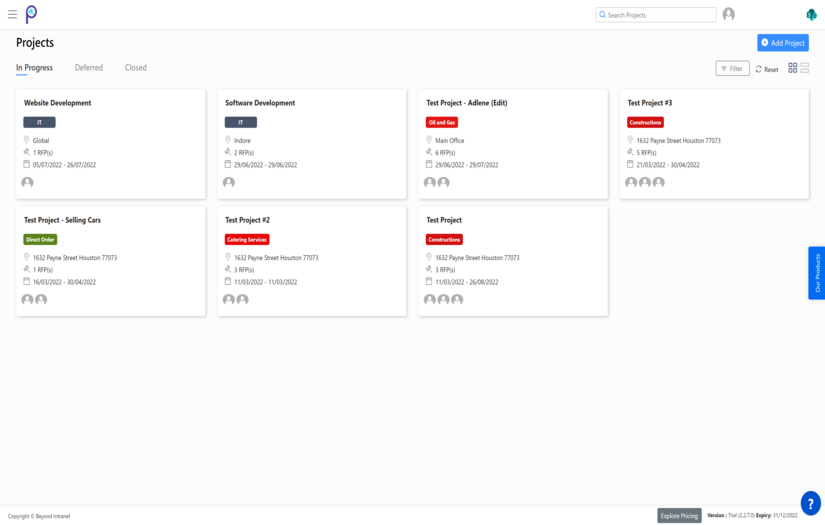Click the Oil and Gas category tag
The height and width of the screenshot is (525, 825).
click(442, 122)
